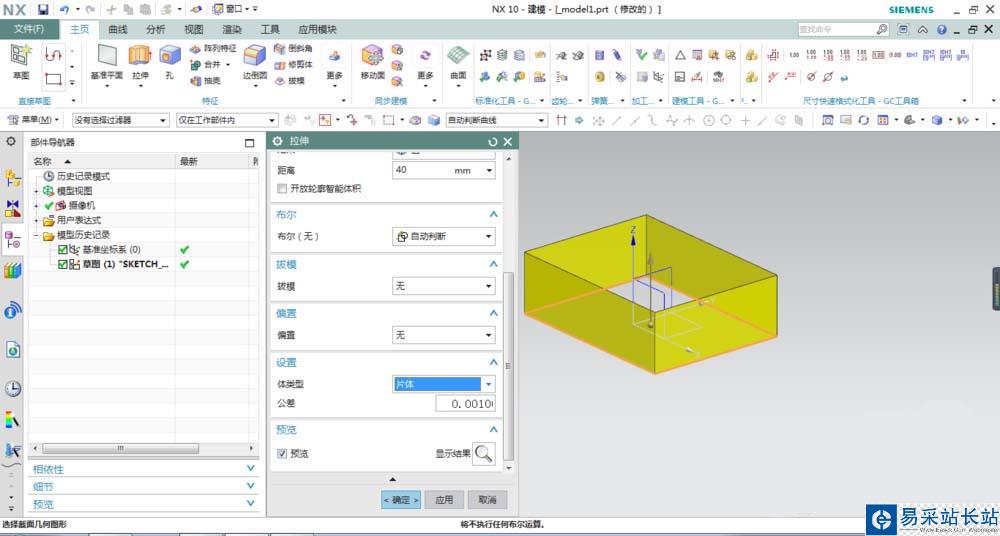
Task: Switch to the 应用模块 ribbon tab
Action: coord(318,29)
